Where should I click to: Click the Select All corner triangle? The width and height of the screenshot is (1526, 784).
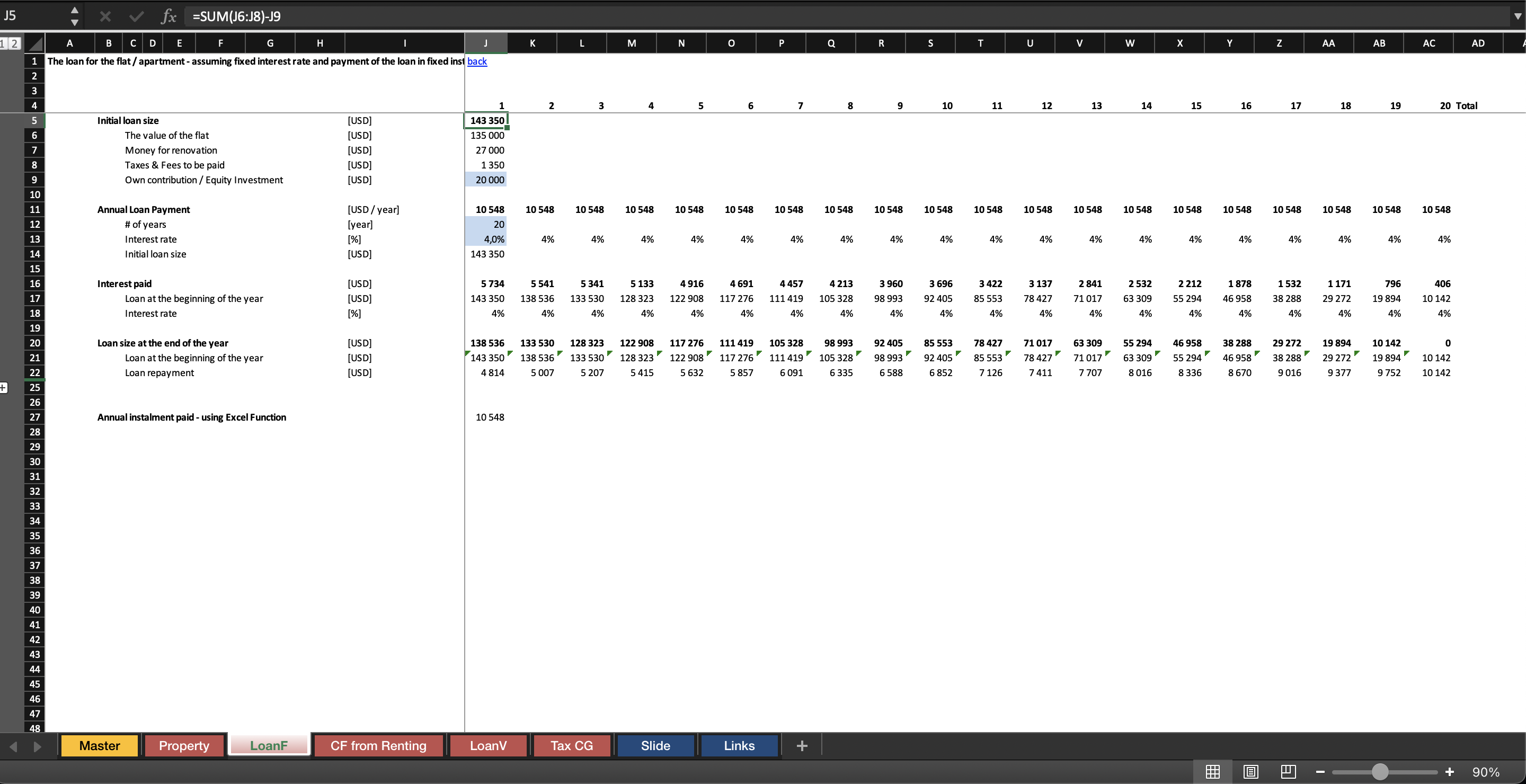pyautogui.click(x=36, y=43)
